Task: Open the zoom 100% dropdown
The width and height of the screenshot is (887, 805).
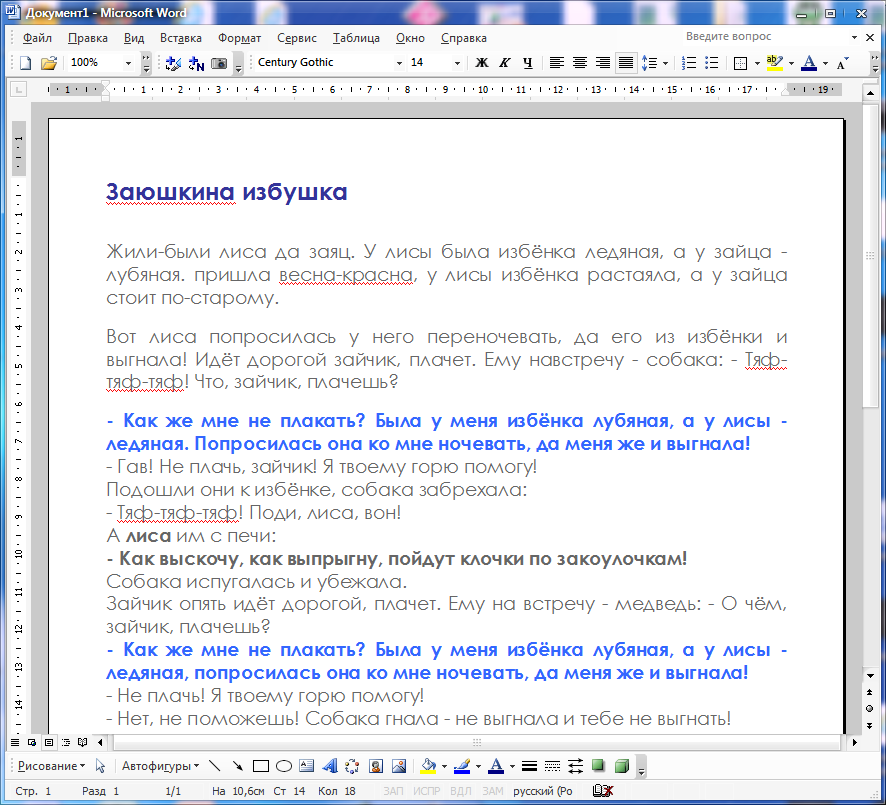Action: (x=128, y=63)
